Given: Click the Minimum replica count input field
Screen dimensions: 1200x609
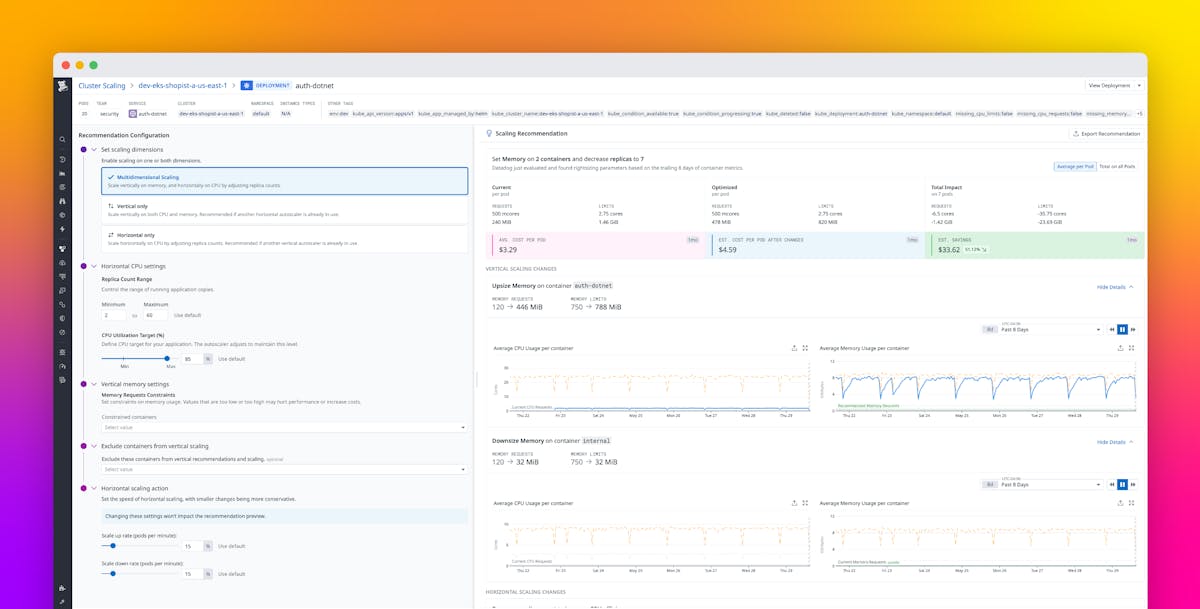Looking at the screenshot, I should coord(115,315).
